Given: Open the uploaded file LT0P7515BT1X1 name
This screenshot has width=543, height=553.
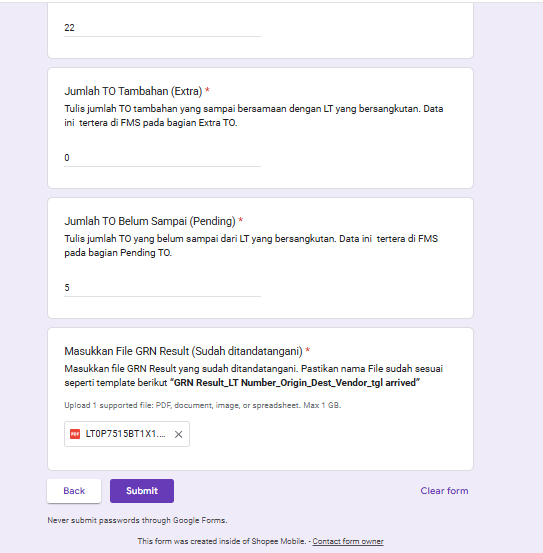Looking at the screenshot, I should tap(126, 434).
